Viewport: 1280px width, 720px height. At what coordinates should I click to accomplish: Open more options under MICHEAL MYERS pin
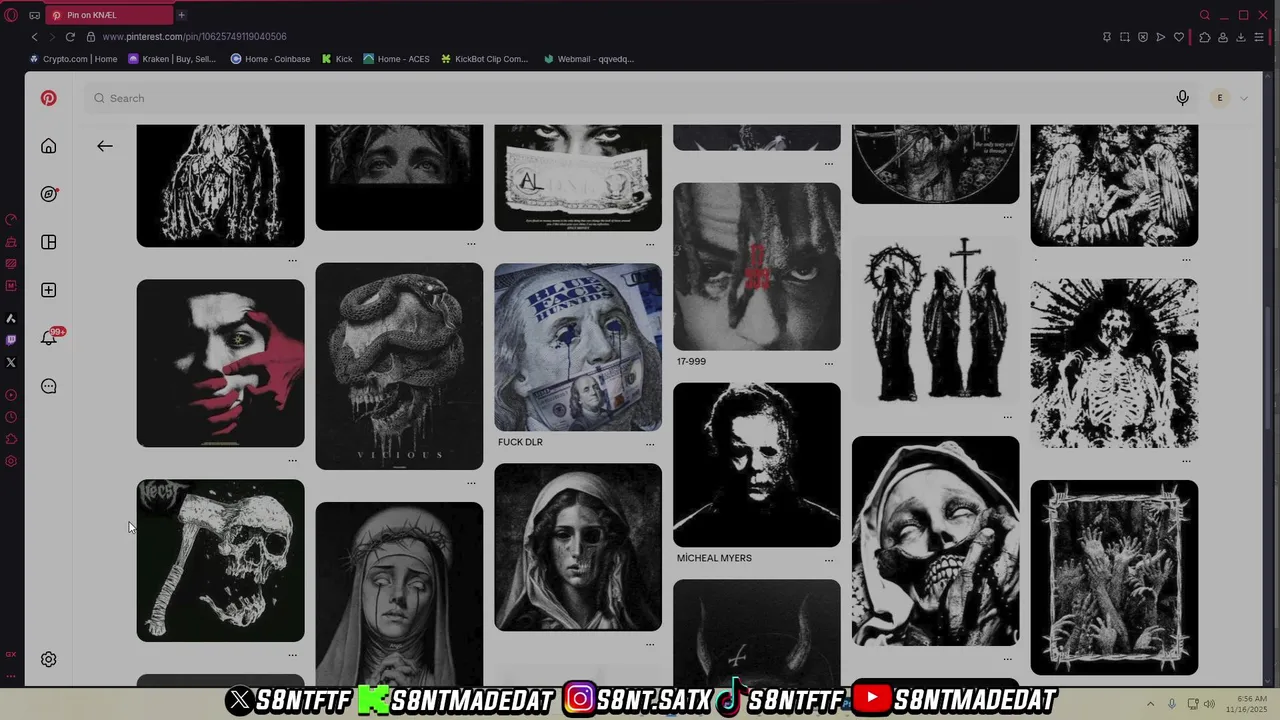point(828,561)
